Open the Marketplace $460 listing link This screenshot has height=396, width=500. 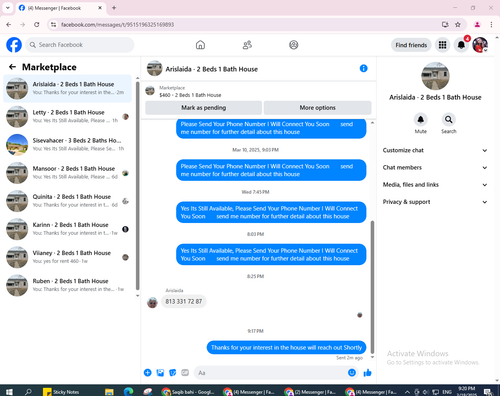pyautogui.click(x=190, y=95)
